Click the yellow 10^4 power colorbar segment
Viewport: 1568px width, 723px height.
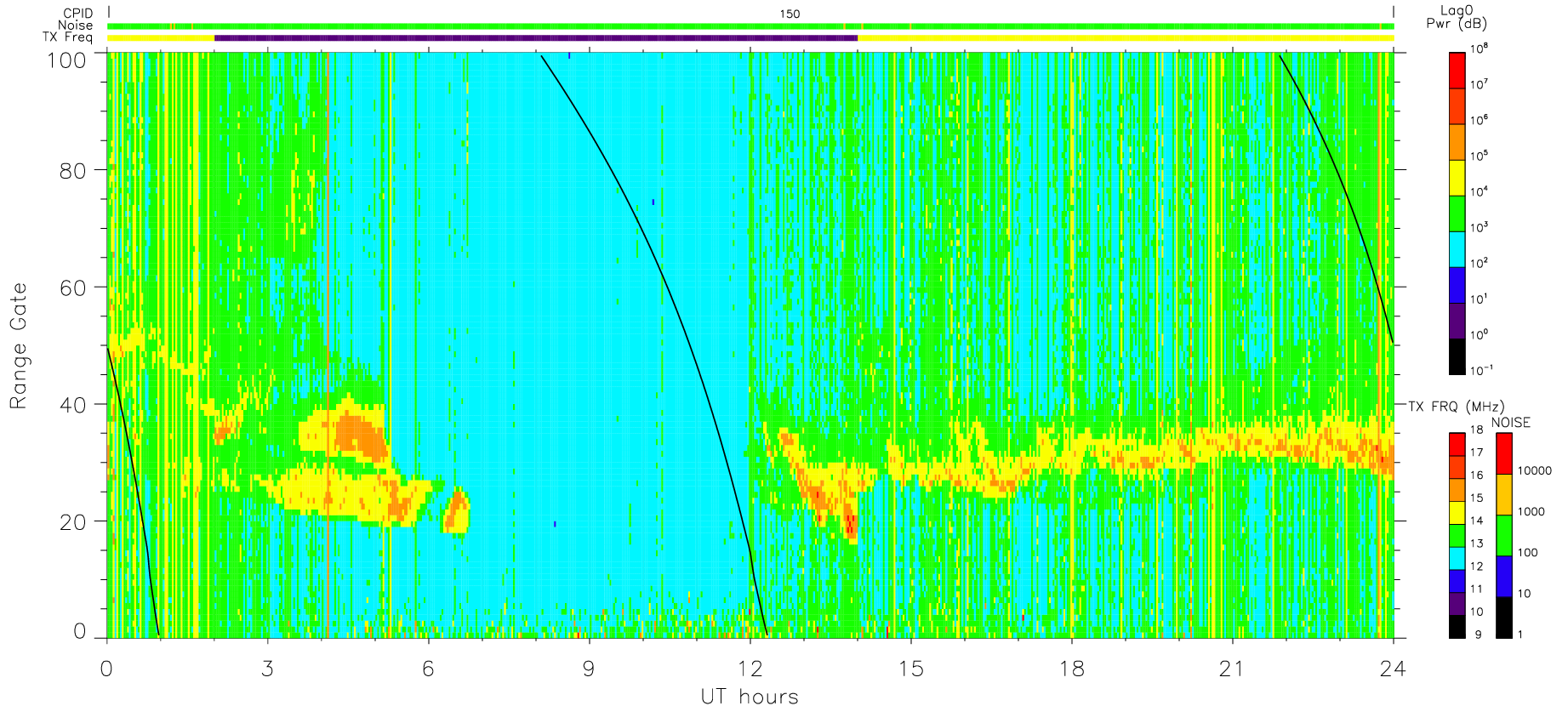(1457, 178)
